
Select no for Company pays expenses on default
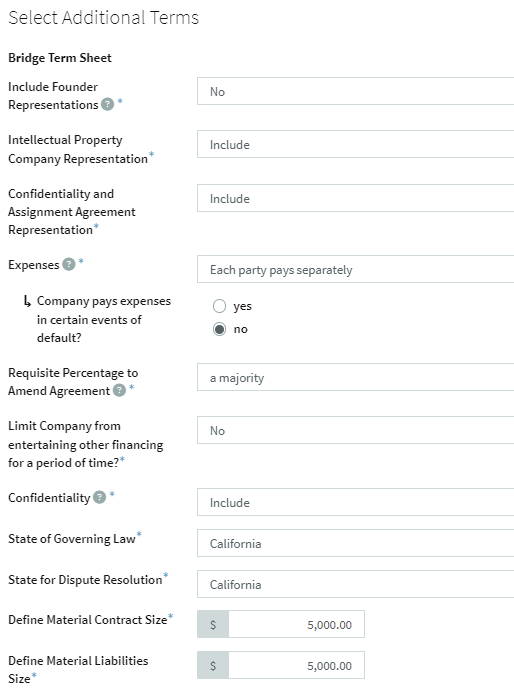pyautogui.click(x=219, y=329)
